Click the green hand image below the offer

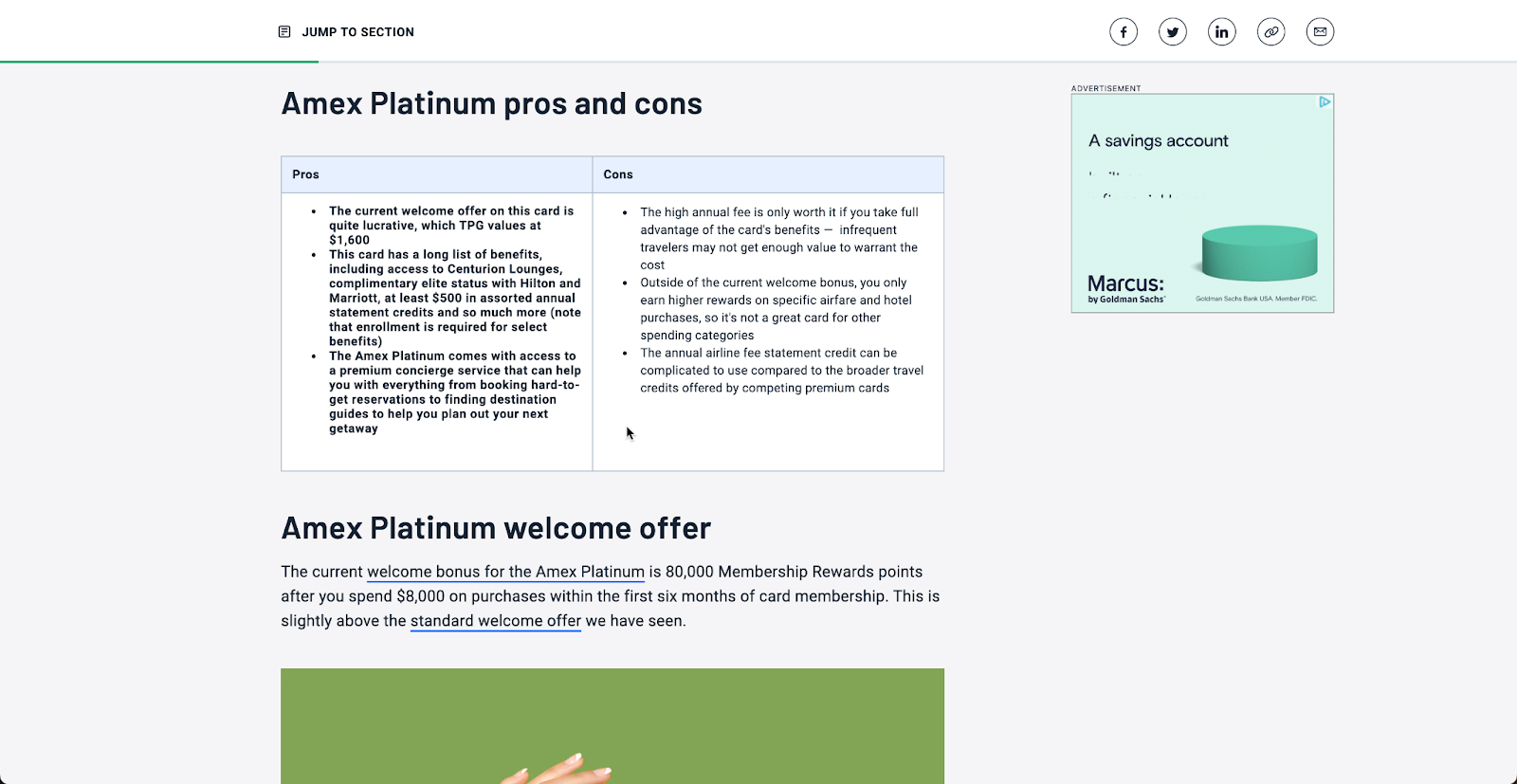[612, 726]
